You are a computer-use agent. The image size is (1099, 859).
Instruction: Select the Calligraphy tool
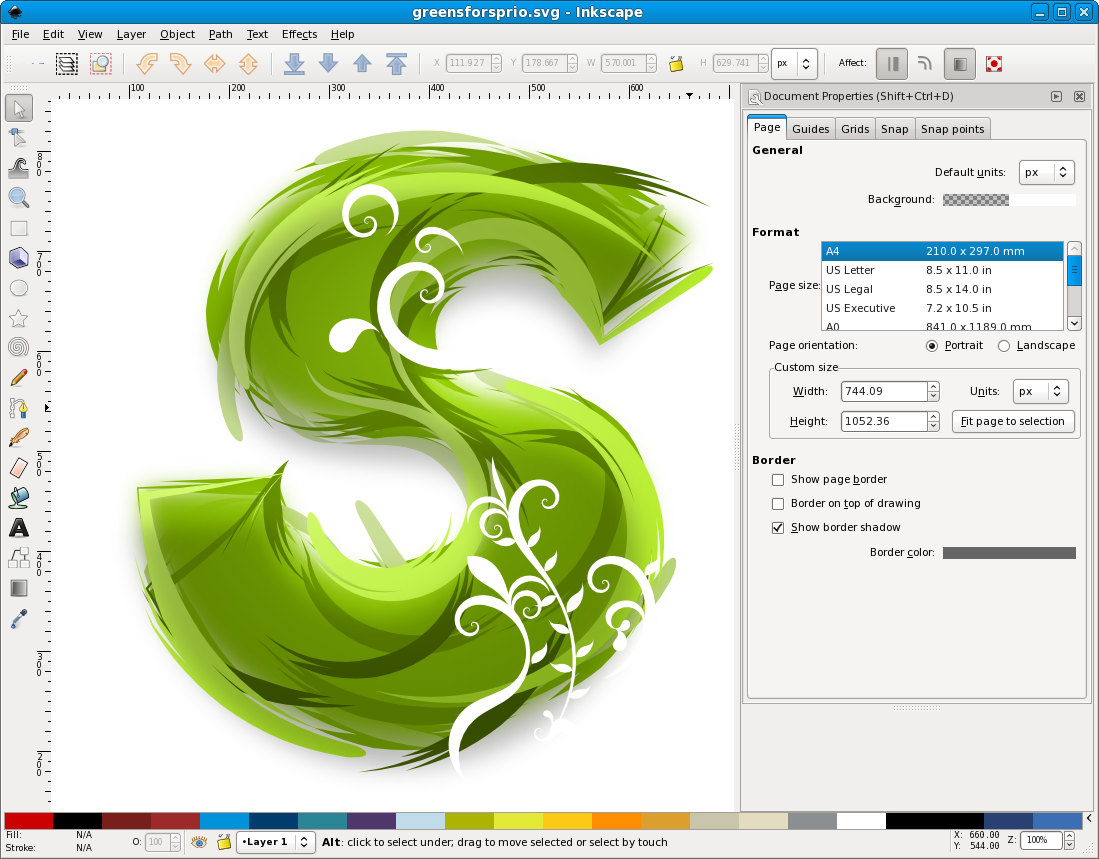[x=18, y=437]
